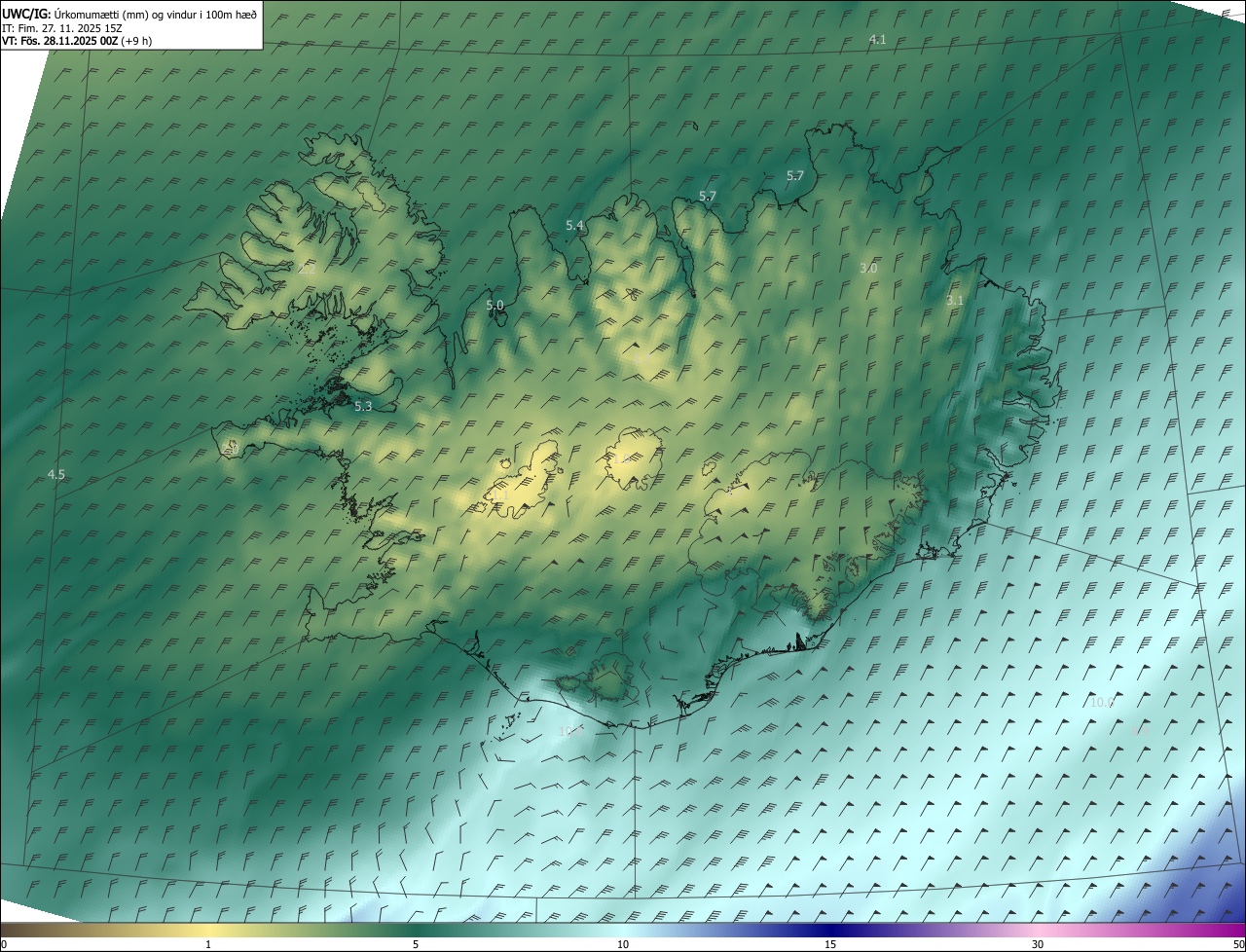Click the colour scale tick label 30
The image size is (1246, 952).
(x=1038, y=944)
